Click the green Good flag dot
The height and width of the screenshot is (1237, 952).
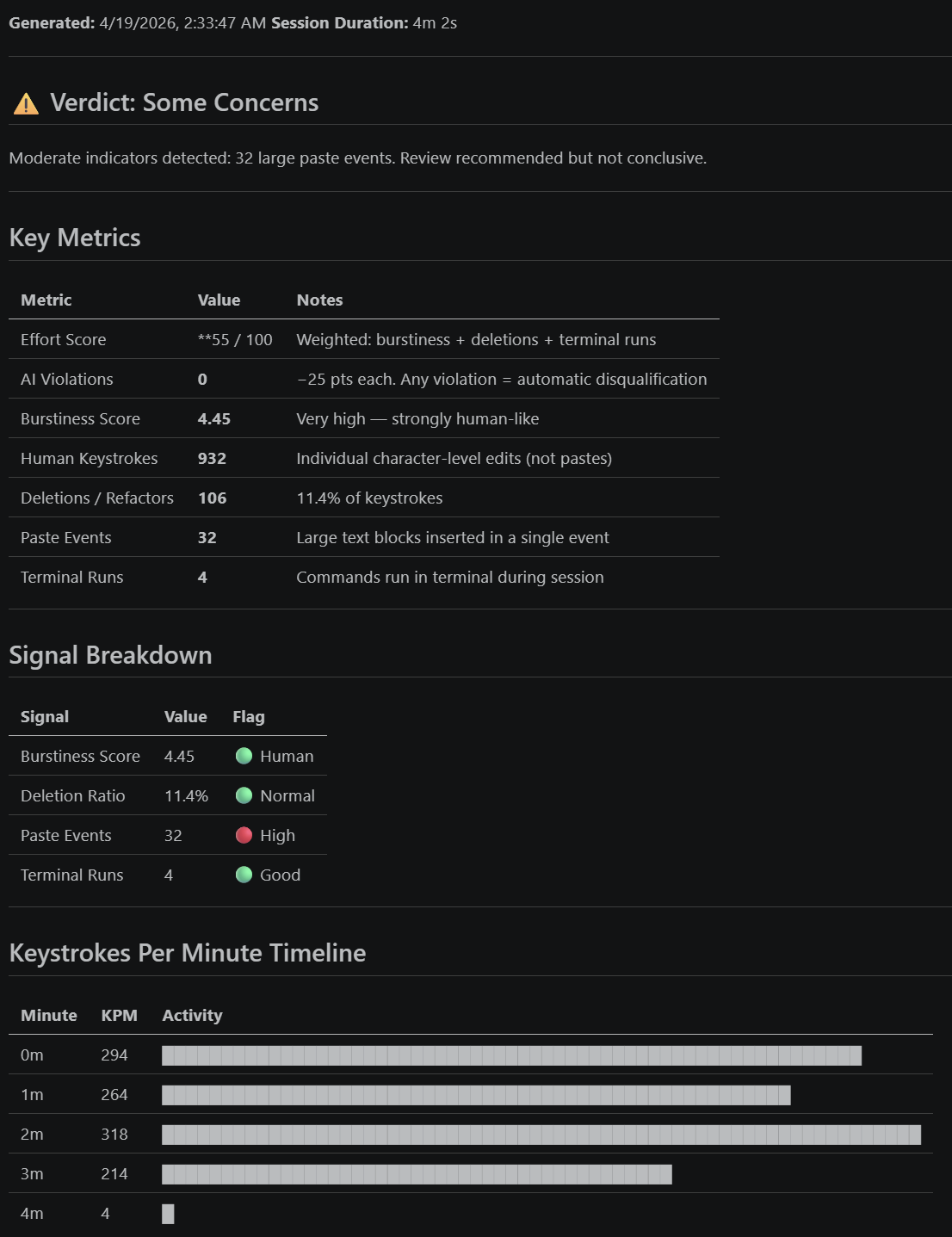(244, 875)
